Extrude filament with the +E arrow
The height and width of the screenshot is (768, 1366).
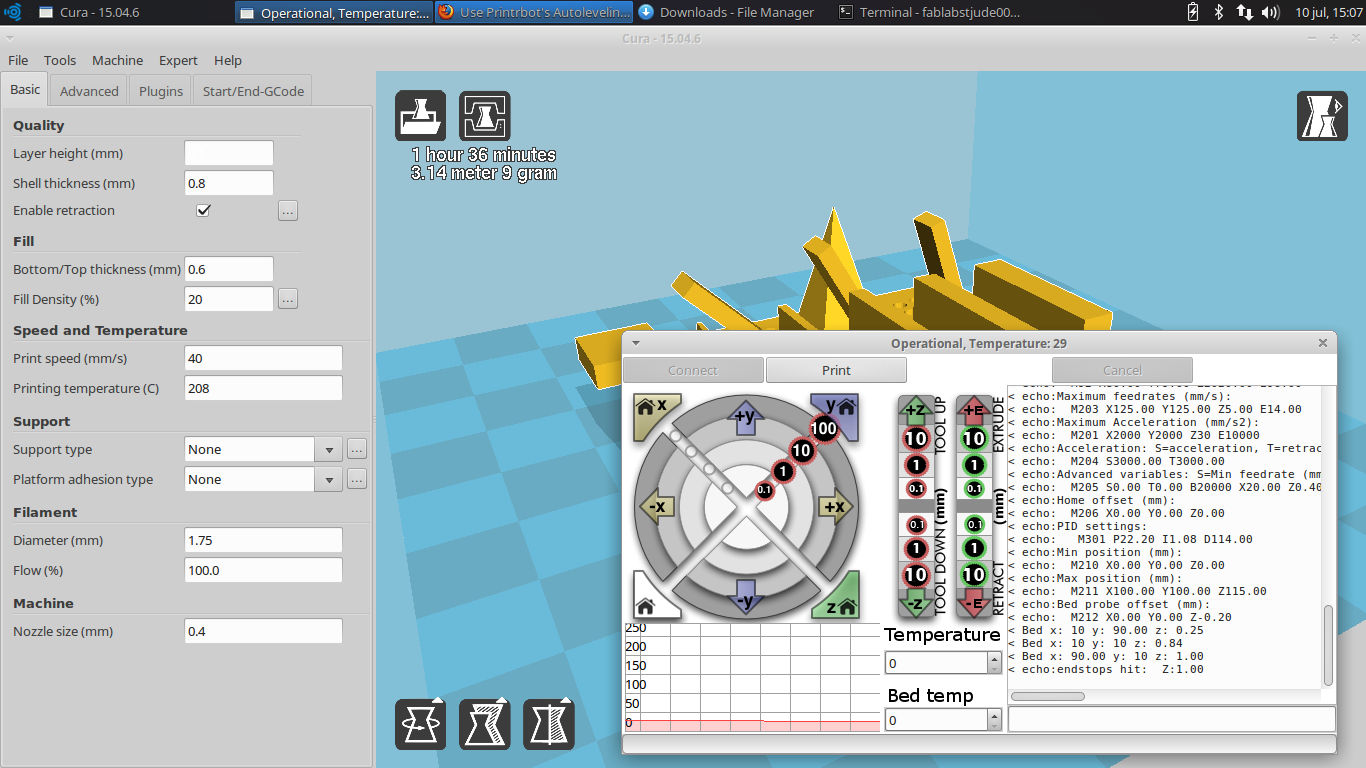coord(973,408)
